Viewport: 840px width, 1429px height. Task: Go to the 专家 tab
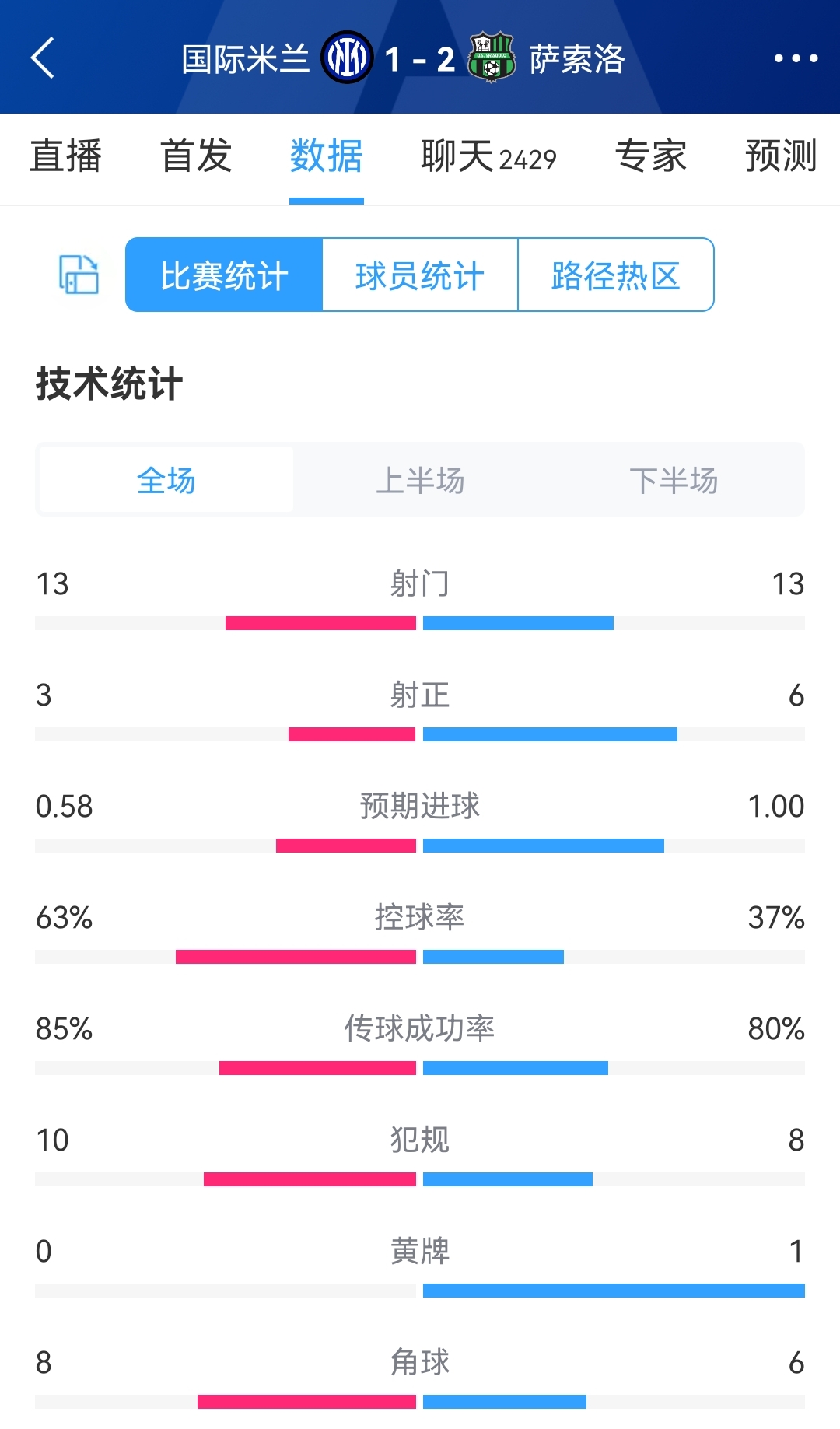pyautogui.click(x=651, y=156)
